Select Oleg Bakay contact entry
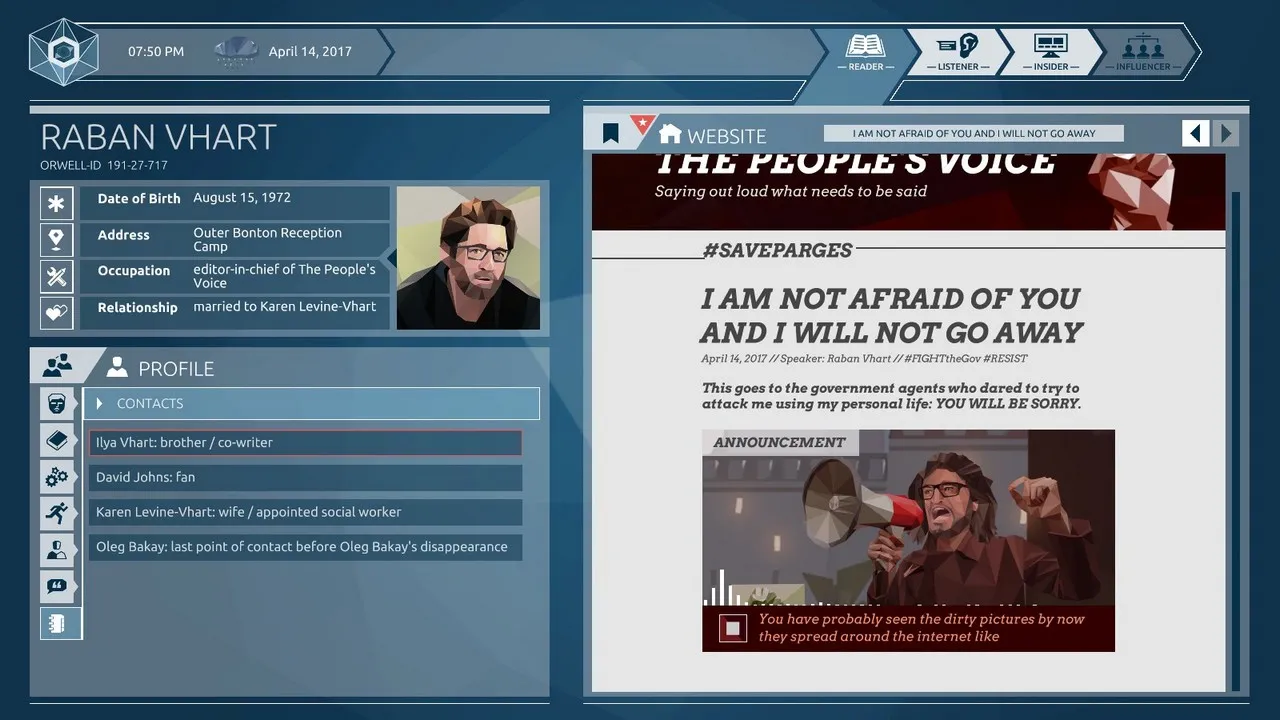 click(305, 547)
